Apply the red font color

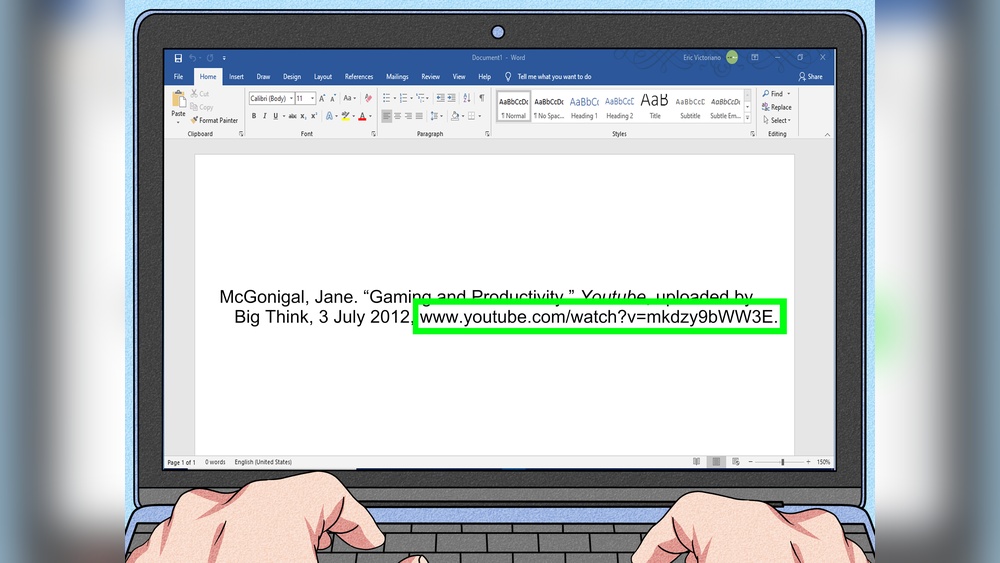362,116
